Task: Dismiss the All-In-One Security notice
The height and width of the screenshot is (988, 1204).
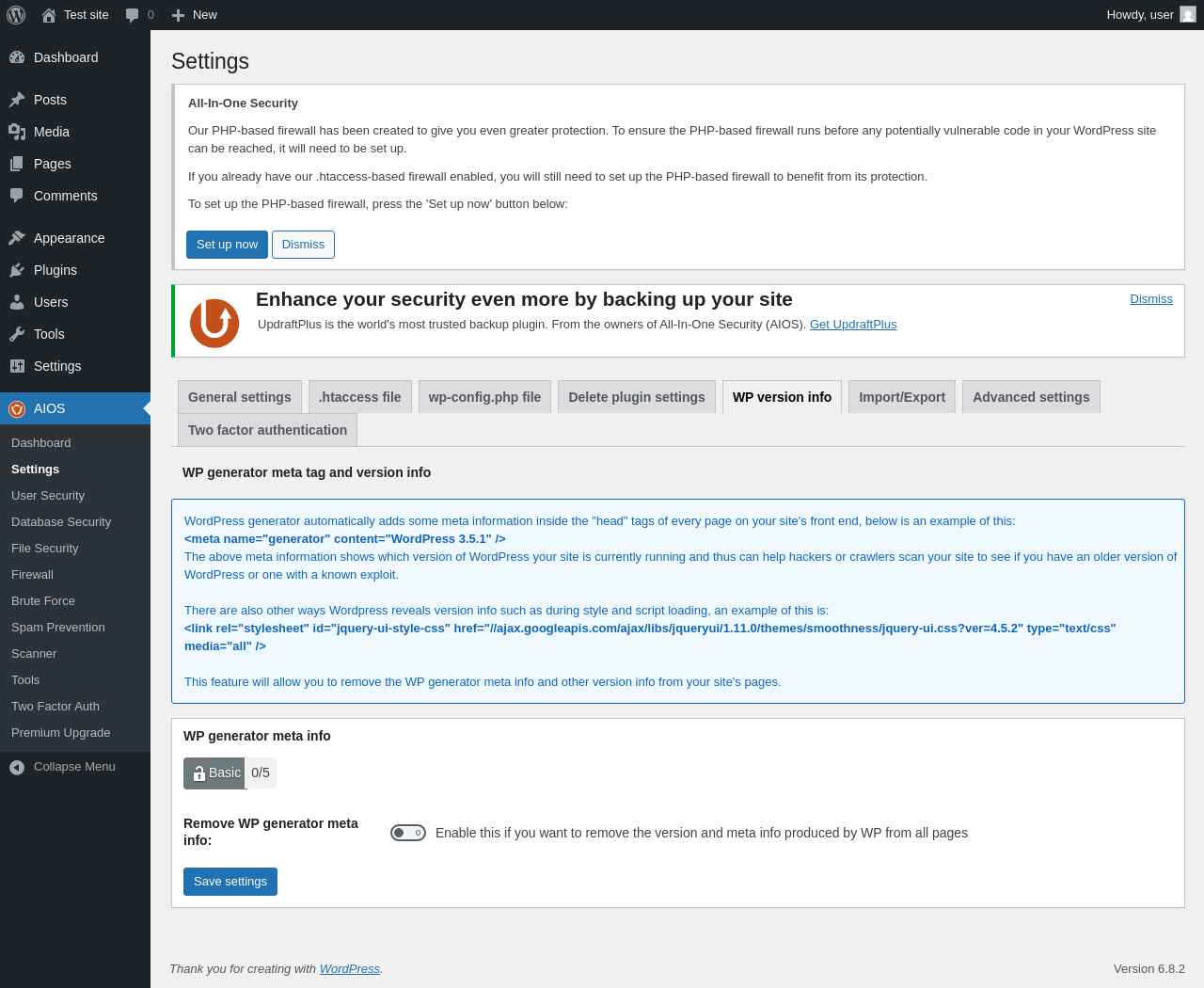Action: click(x=303, y=245)
